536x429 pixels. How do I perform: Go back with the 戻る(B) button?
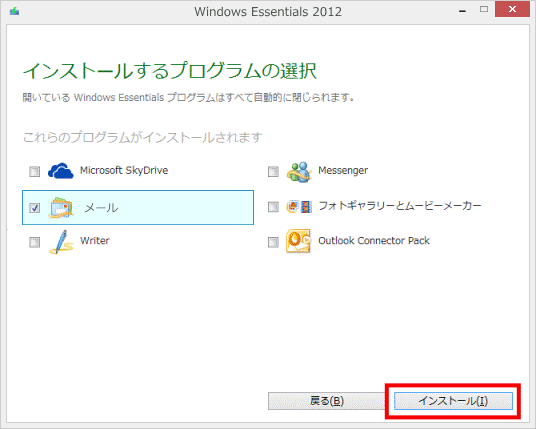coord(326,401)
